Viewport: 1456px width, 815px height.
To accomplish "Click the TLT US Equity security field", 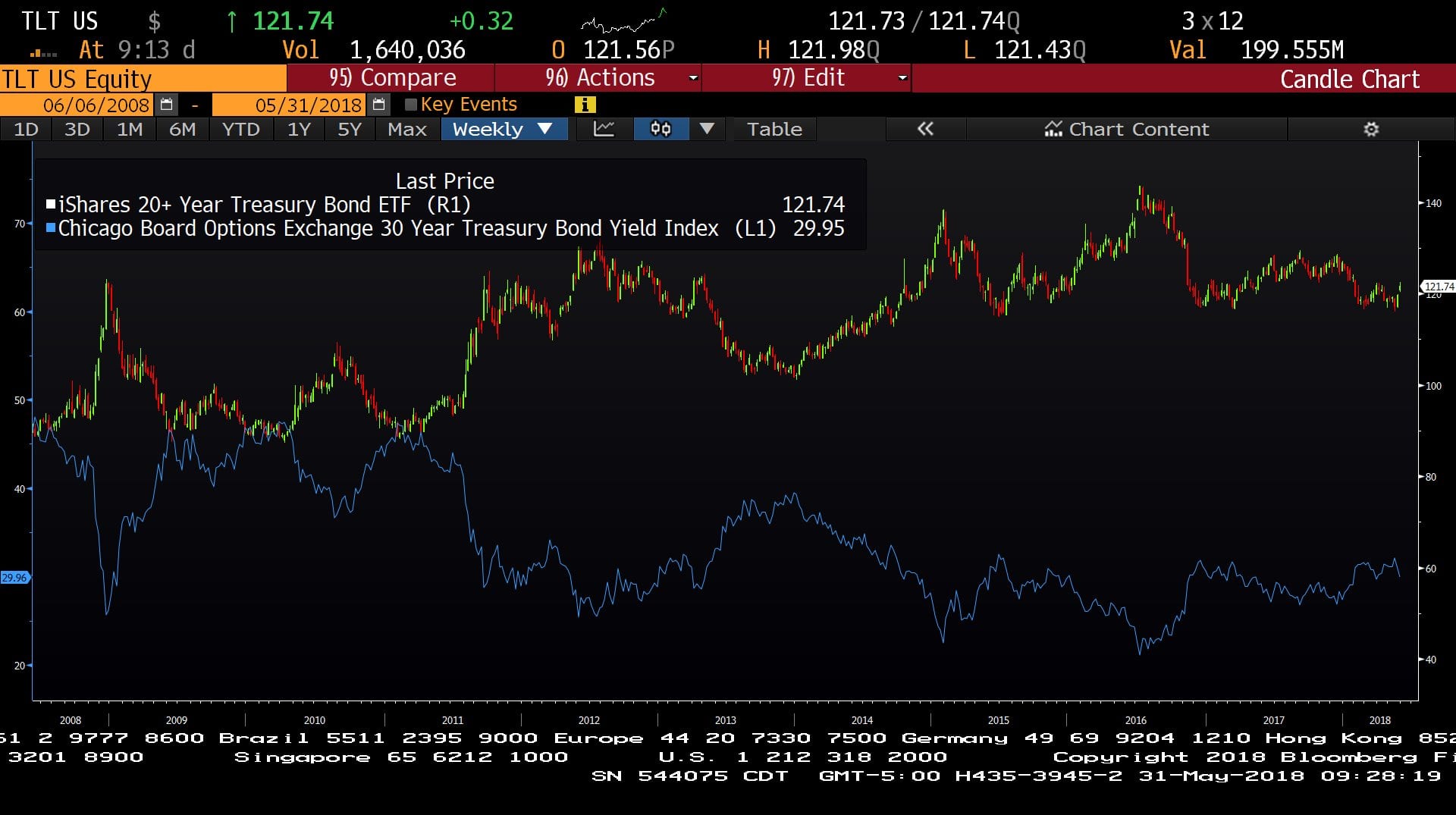I will [143, 79].
